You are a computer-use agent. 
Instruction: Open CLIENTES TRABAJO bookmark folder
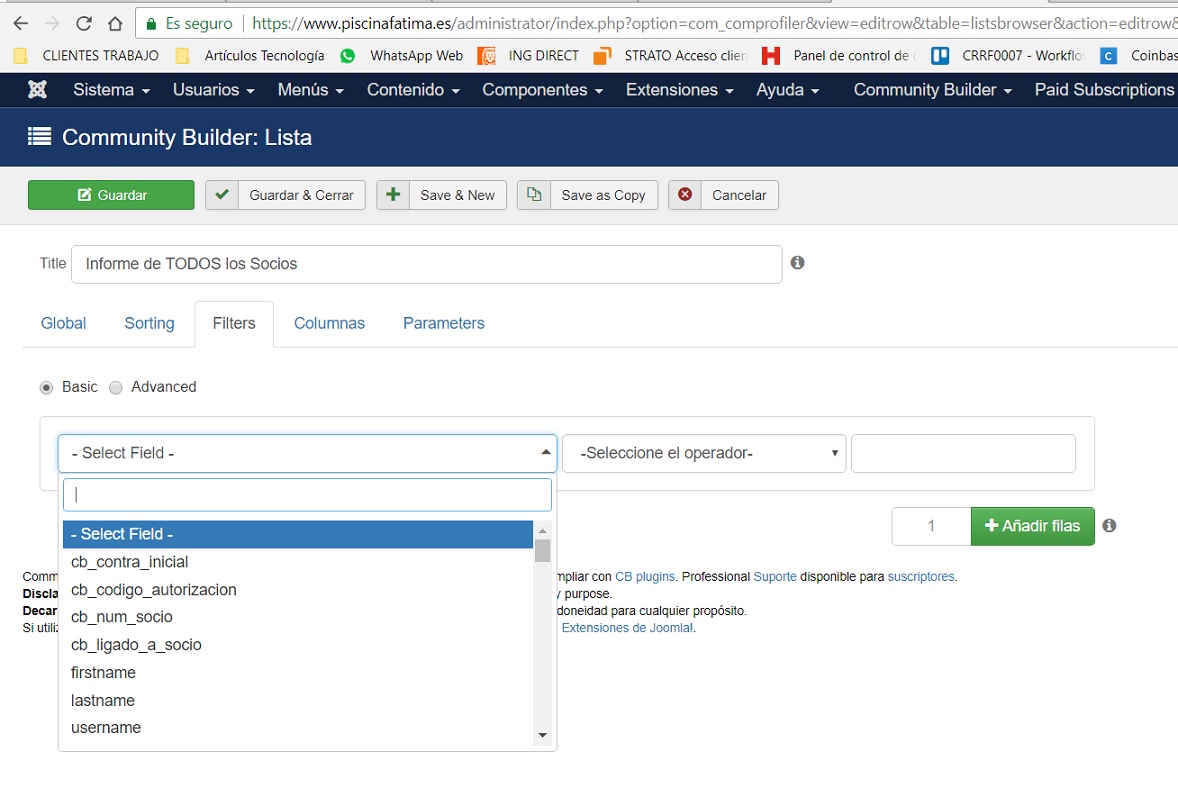87,56
